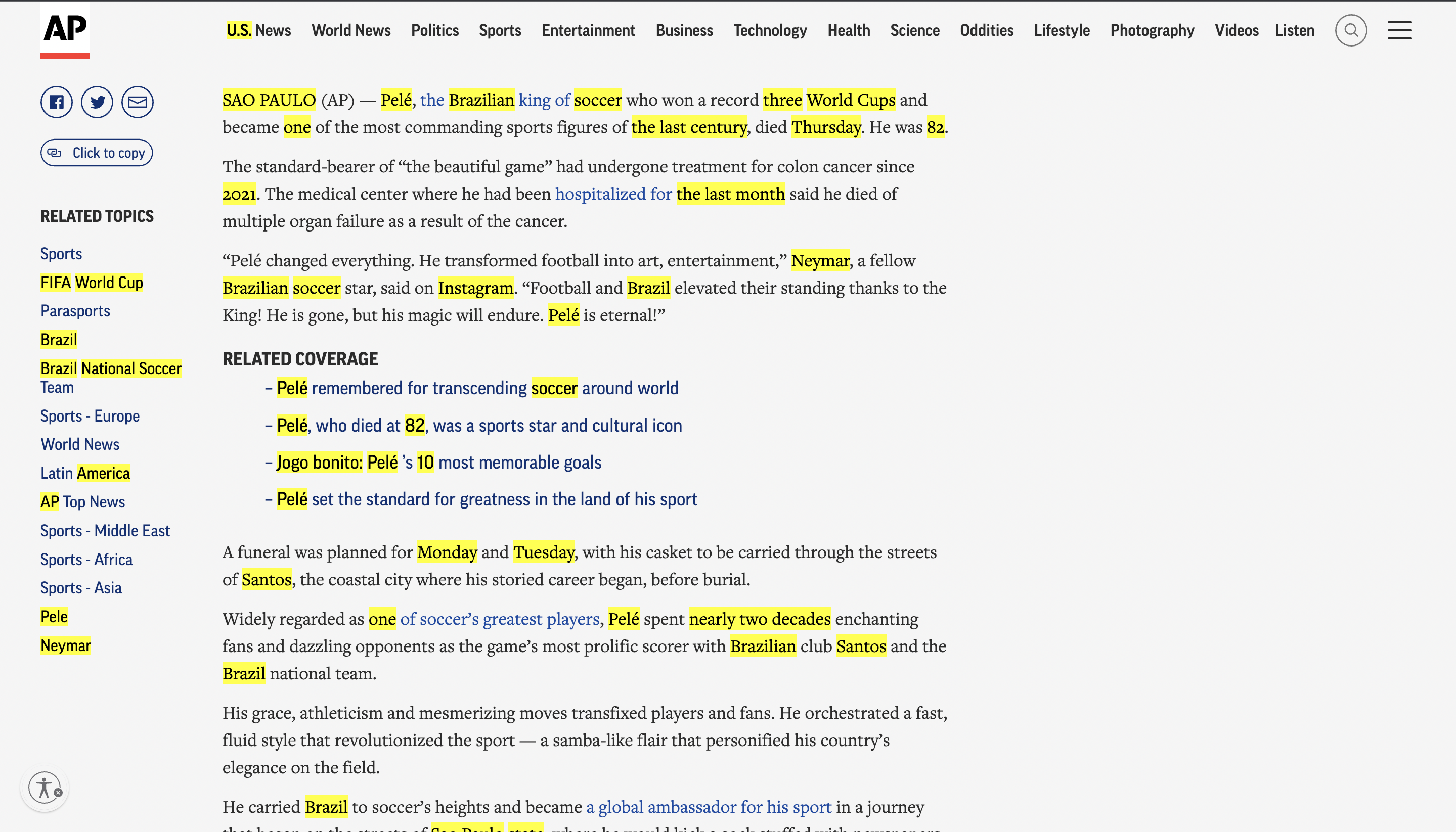Go to the Entertainment section
This screenshot has height=832, width=1456.
[588, 30]
